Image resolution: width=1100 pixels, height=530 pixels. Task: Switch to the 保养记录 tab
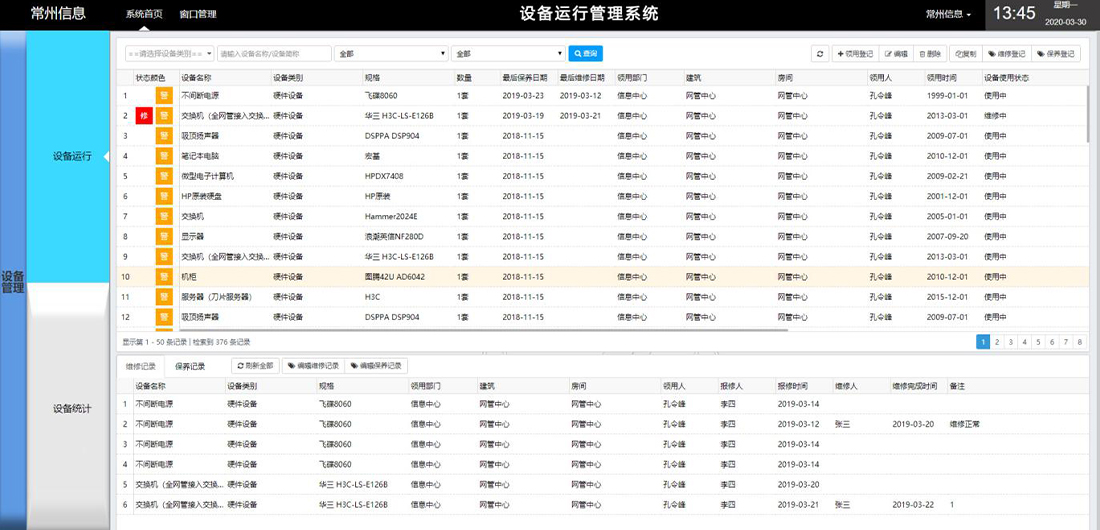coord(189,366)
